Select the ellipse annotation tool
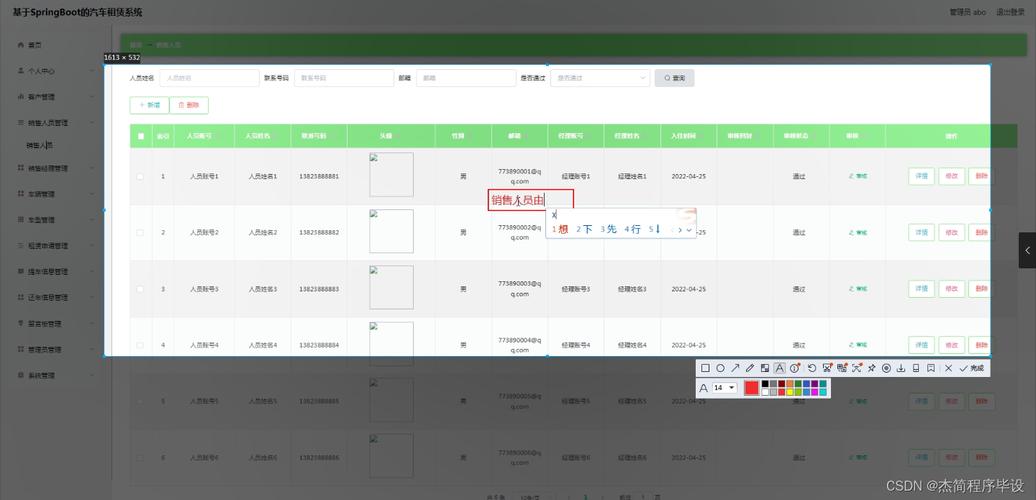Viewport: 1036px width, 500px height. [x=720, y=368]
